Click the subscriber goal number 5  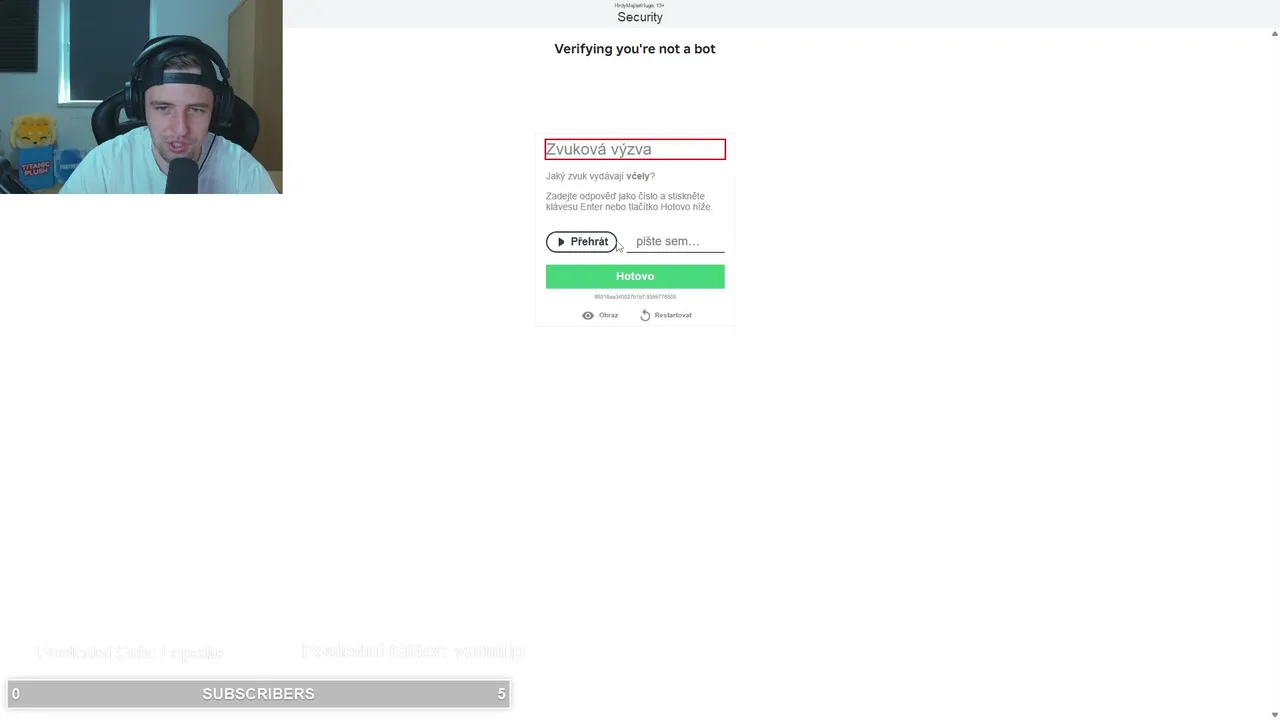click(x=501, y=693)
